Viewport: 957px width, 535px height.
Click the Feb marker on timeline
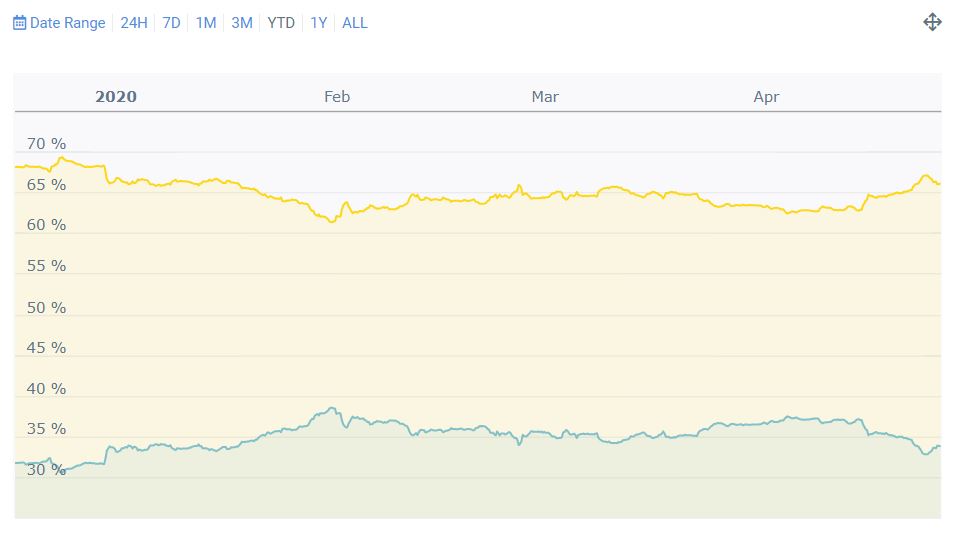click(x=337, y=97)
